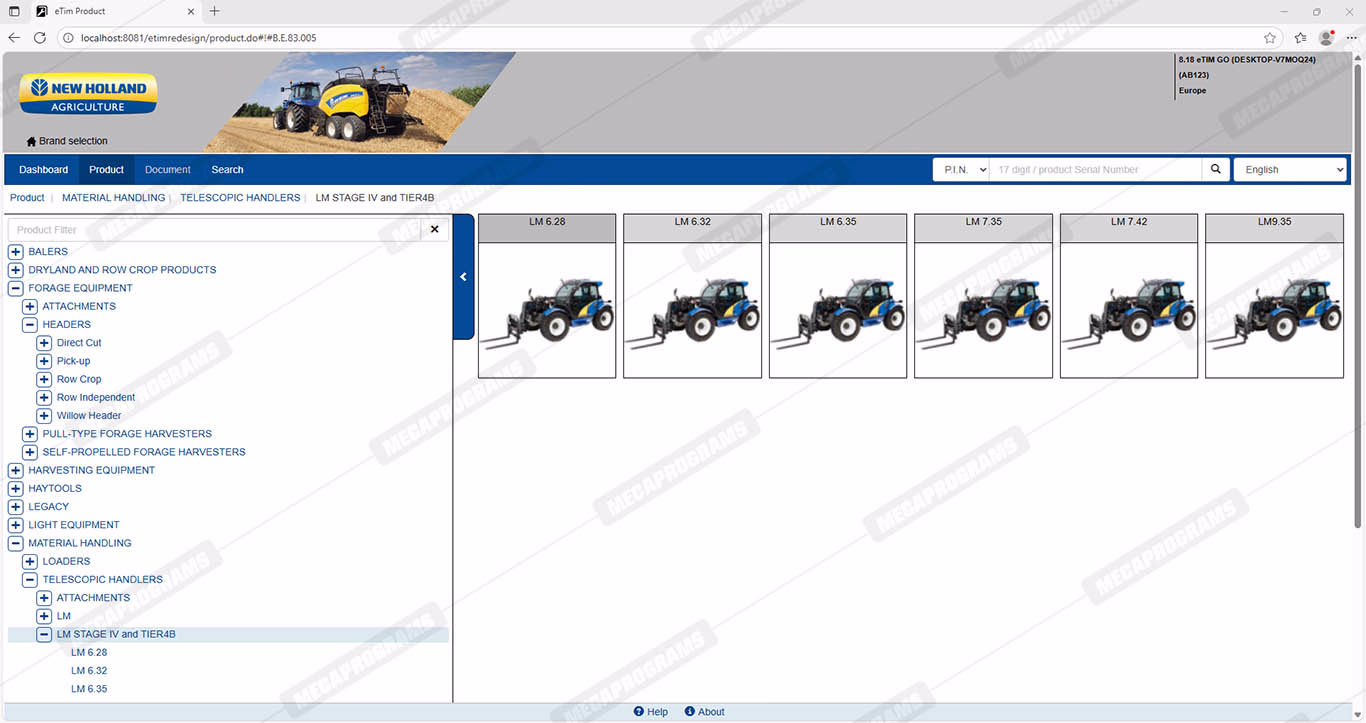Click the TELESCOPIC HANDLERS breadcrumb link

click(240, 198)
